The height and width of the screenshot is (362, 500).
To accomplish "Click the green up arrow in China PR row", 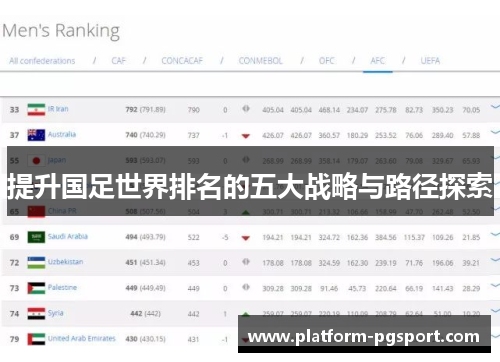I will 246,212.
